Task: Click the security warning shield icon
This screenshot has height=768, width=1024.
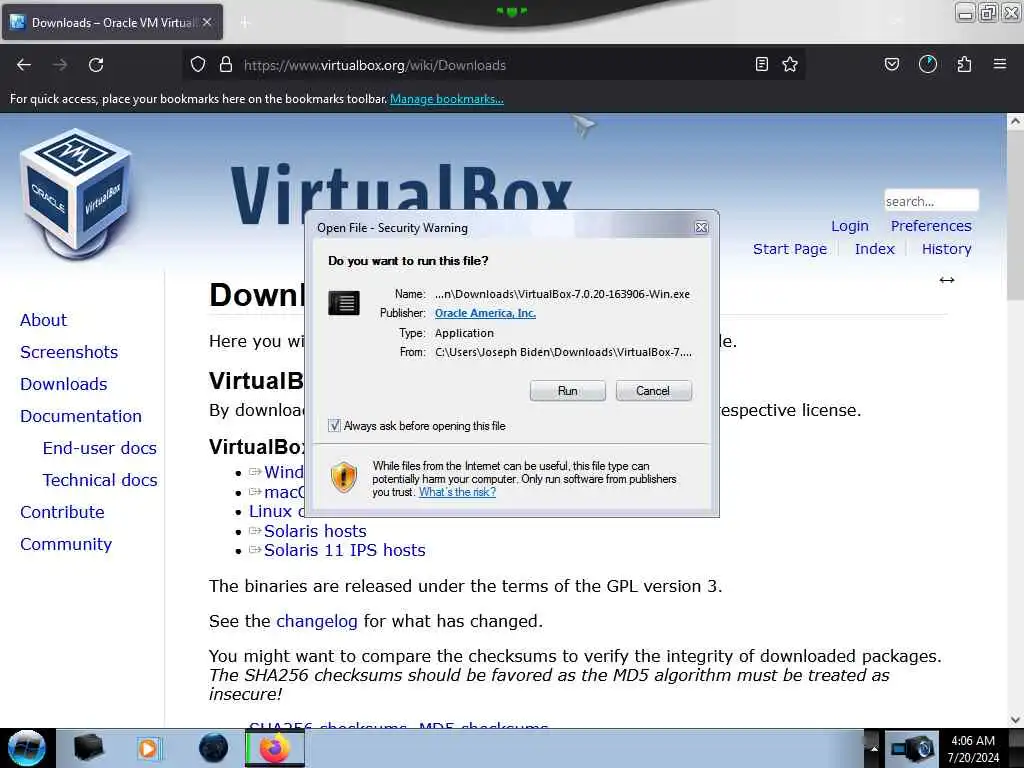Action: [x=344, y=477]
